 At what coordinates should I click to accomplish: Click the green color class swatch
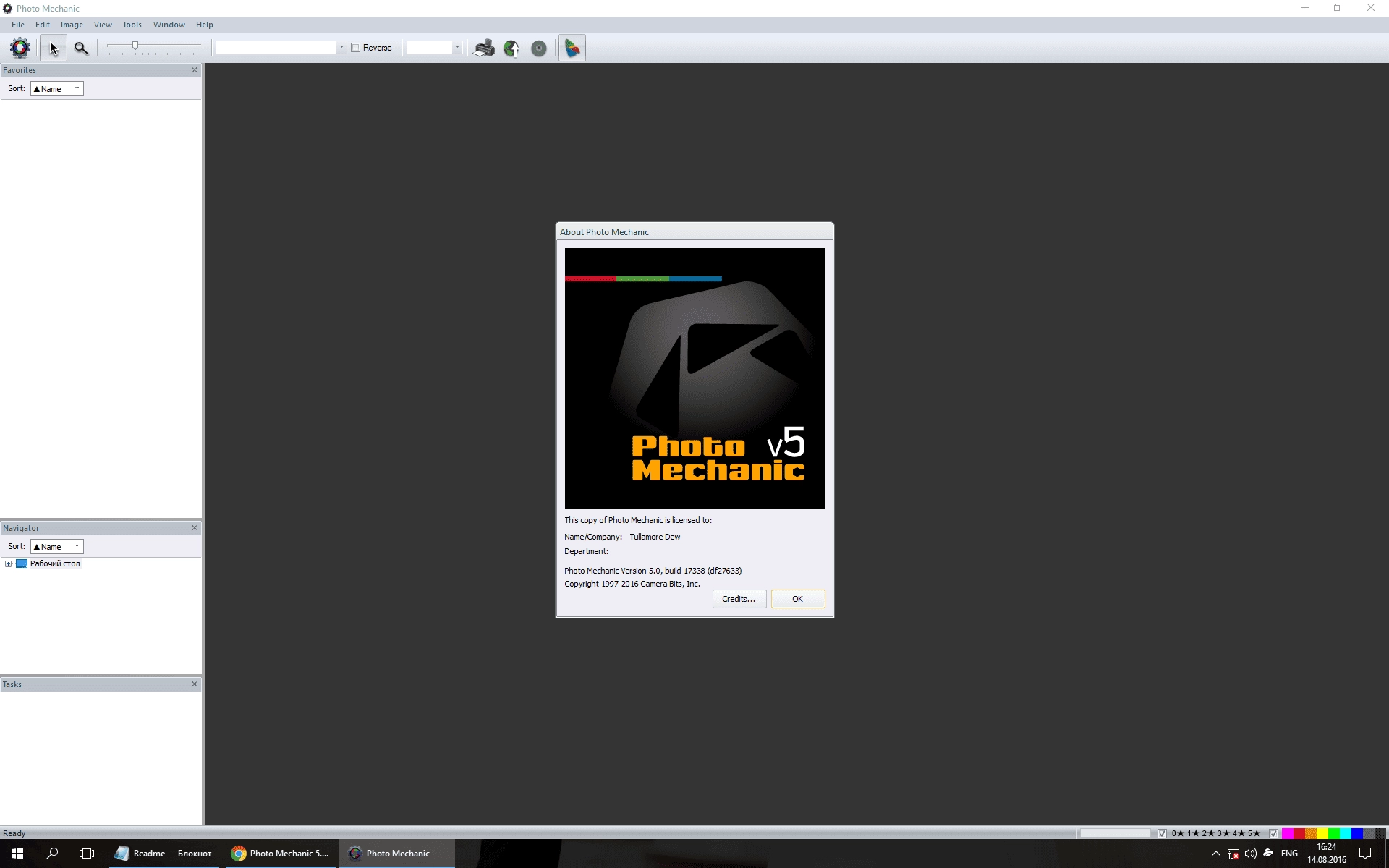point(1334,833)
